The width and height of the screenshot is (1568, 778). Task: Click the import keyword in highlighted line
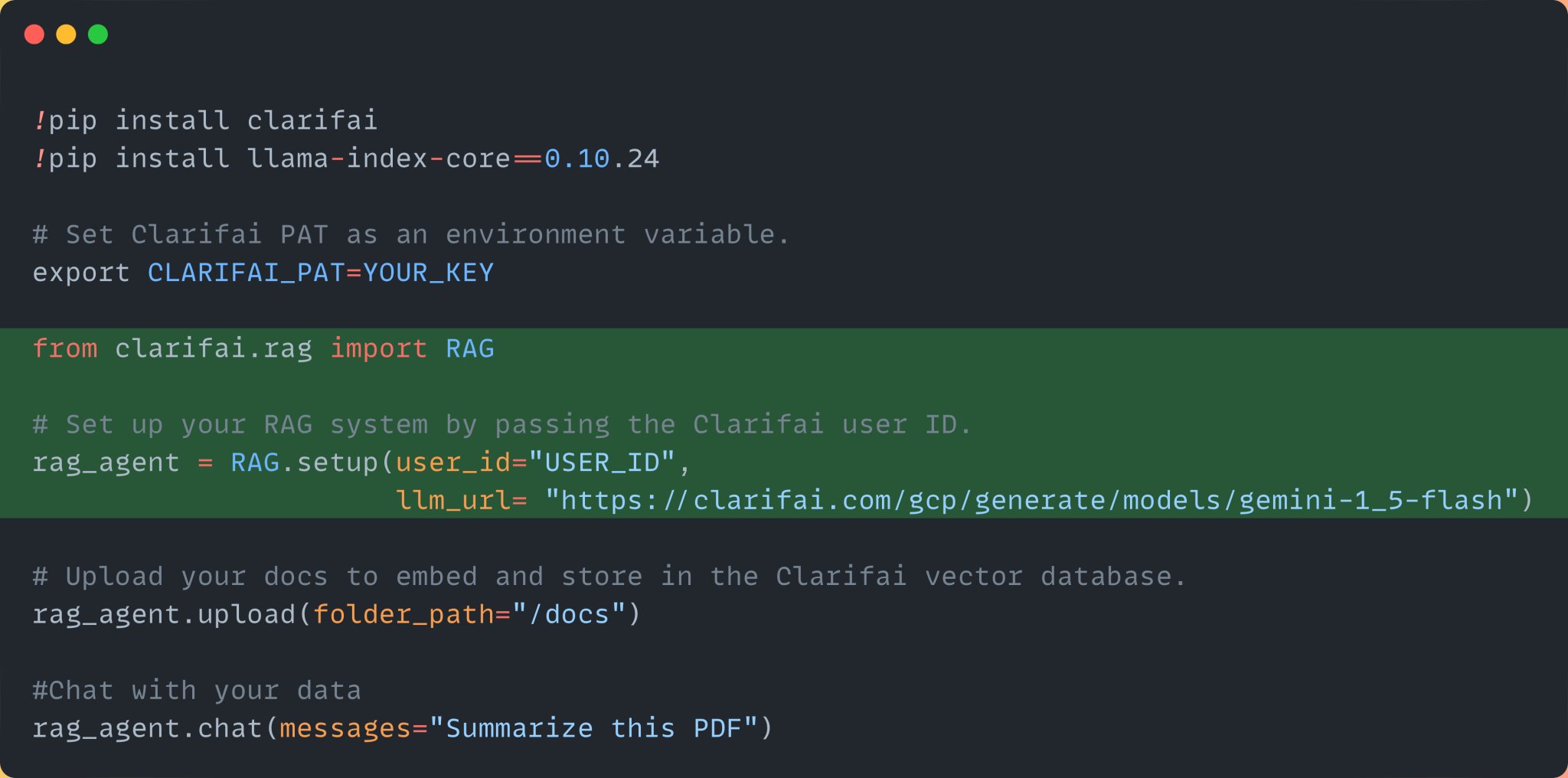coord(378,348)
